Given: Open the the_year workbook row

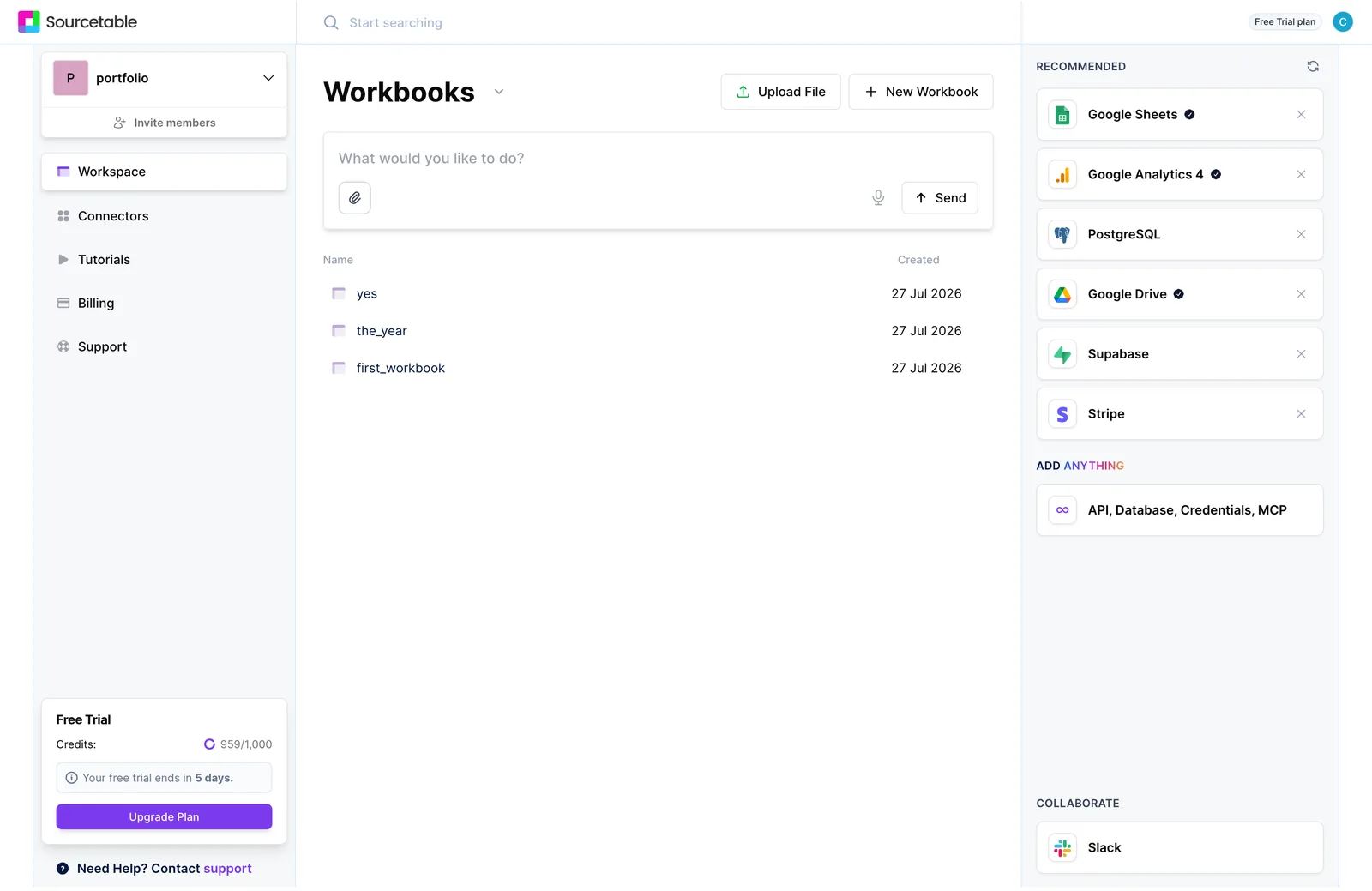Looking at the screenshot, I should (658, 331).
